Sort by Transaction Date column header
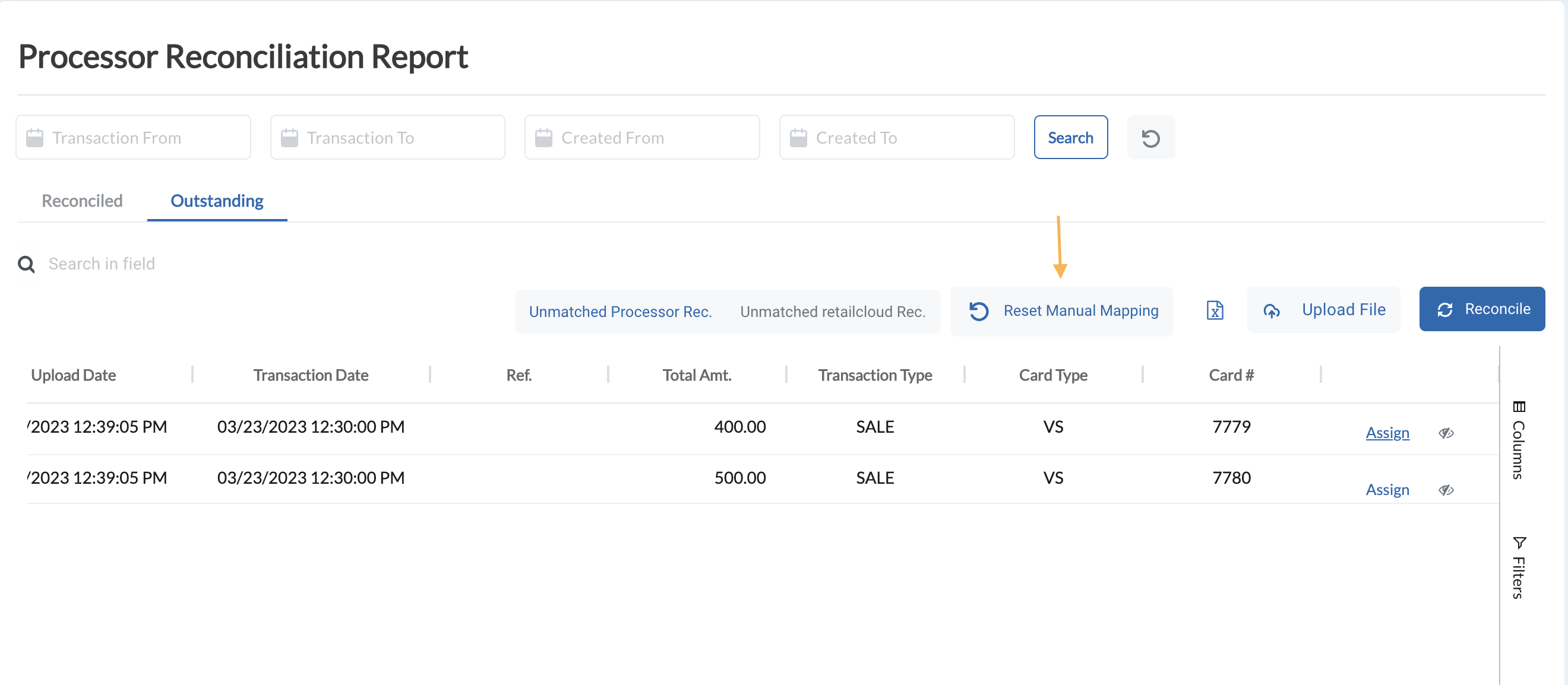 point(311,375)
